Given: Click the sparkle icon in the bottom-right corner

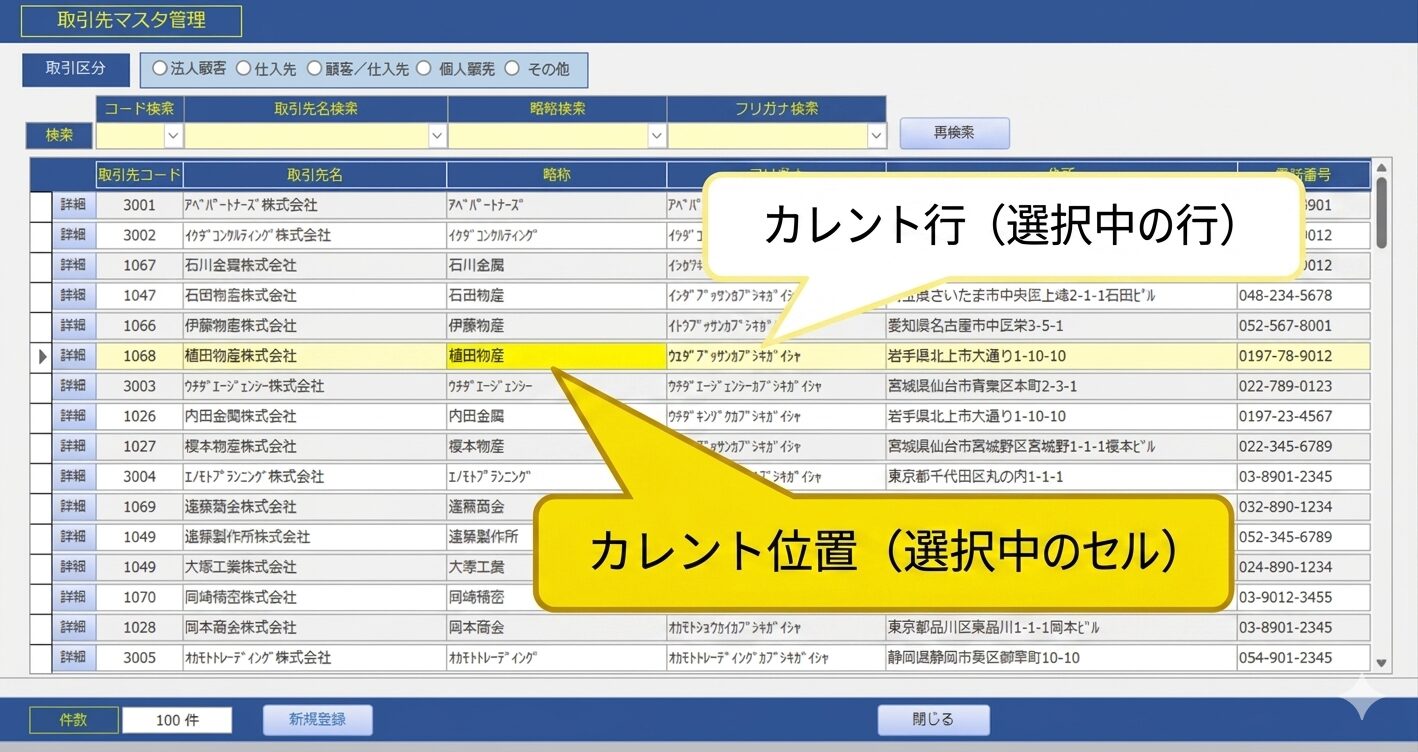Looking at the screenshot, I should 1362,698.
